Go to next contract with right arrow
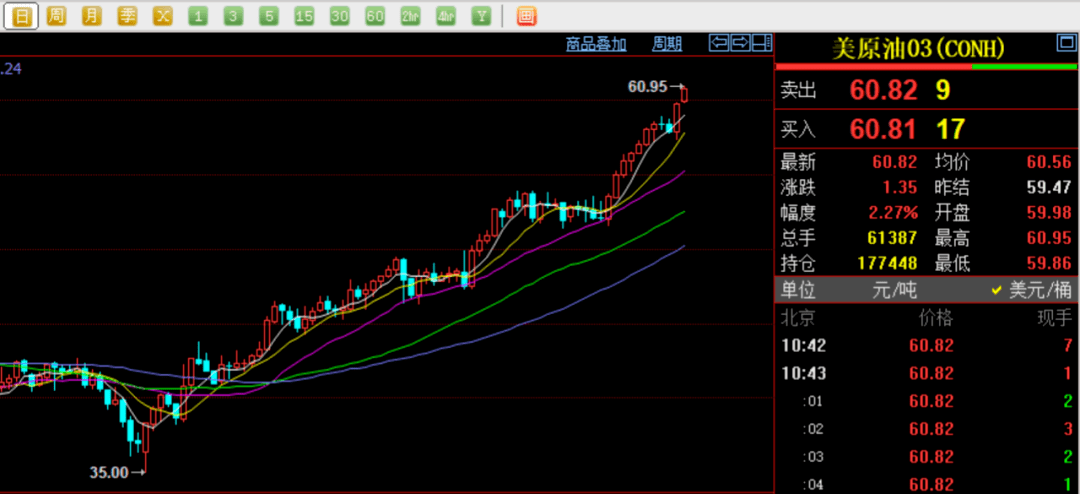 pyautogui.click(x=740, y=44)
